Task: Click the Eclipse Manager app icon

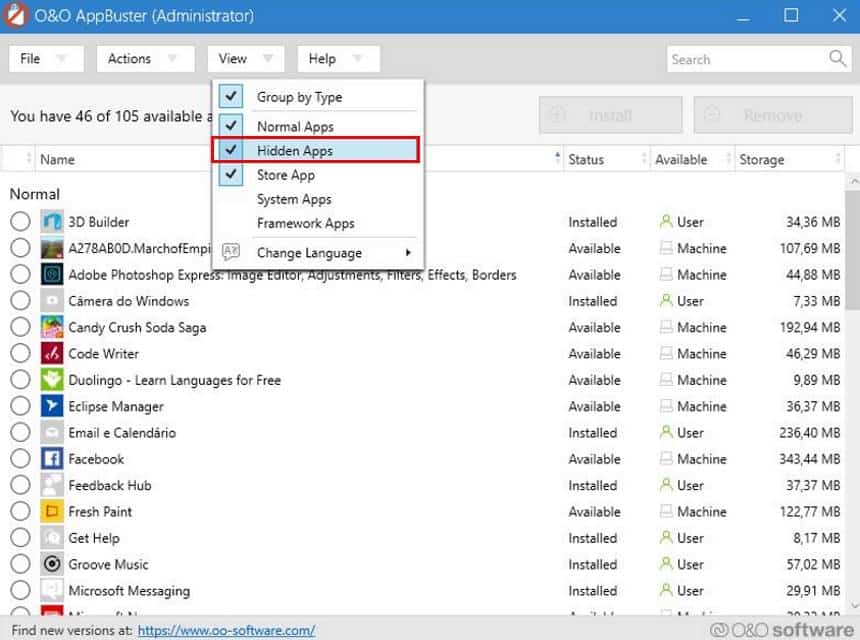Action: coord(52,406)
